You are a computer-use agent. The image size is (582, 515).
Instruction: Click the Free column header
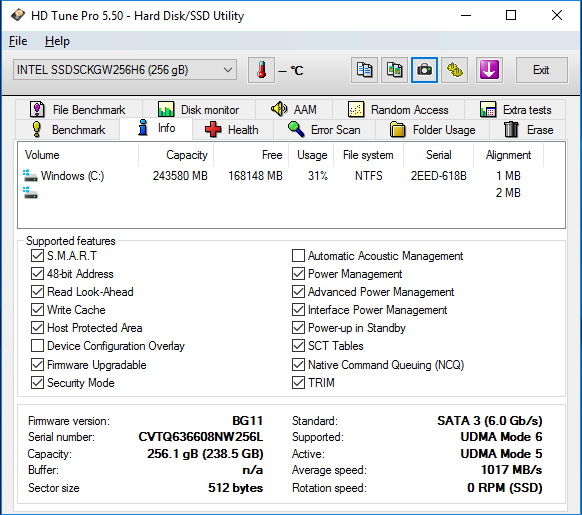[x=251, y=155]
